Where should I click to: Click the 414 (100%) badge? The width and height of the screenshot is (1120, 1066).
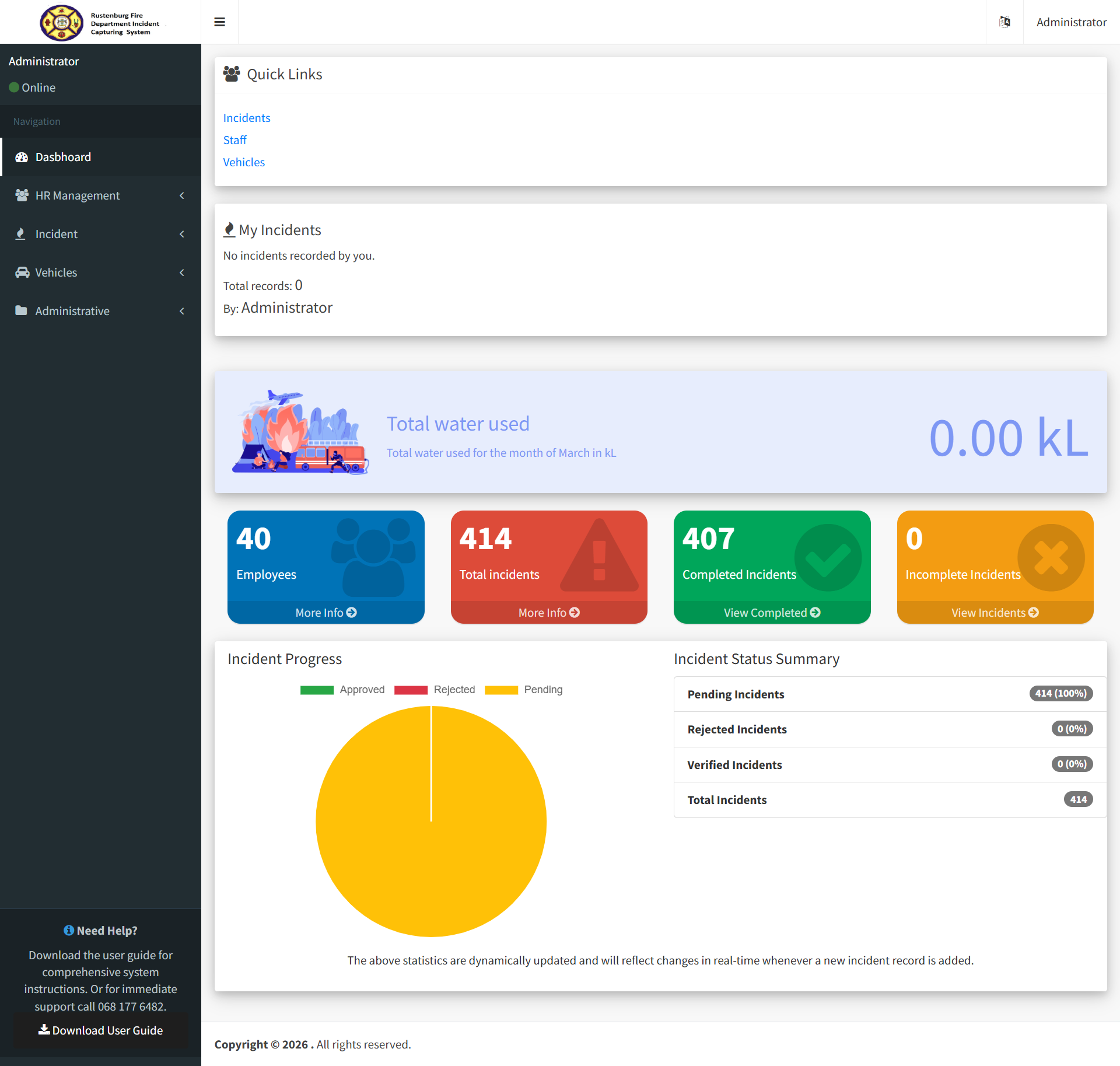click(x=1060, y=693)
